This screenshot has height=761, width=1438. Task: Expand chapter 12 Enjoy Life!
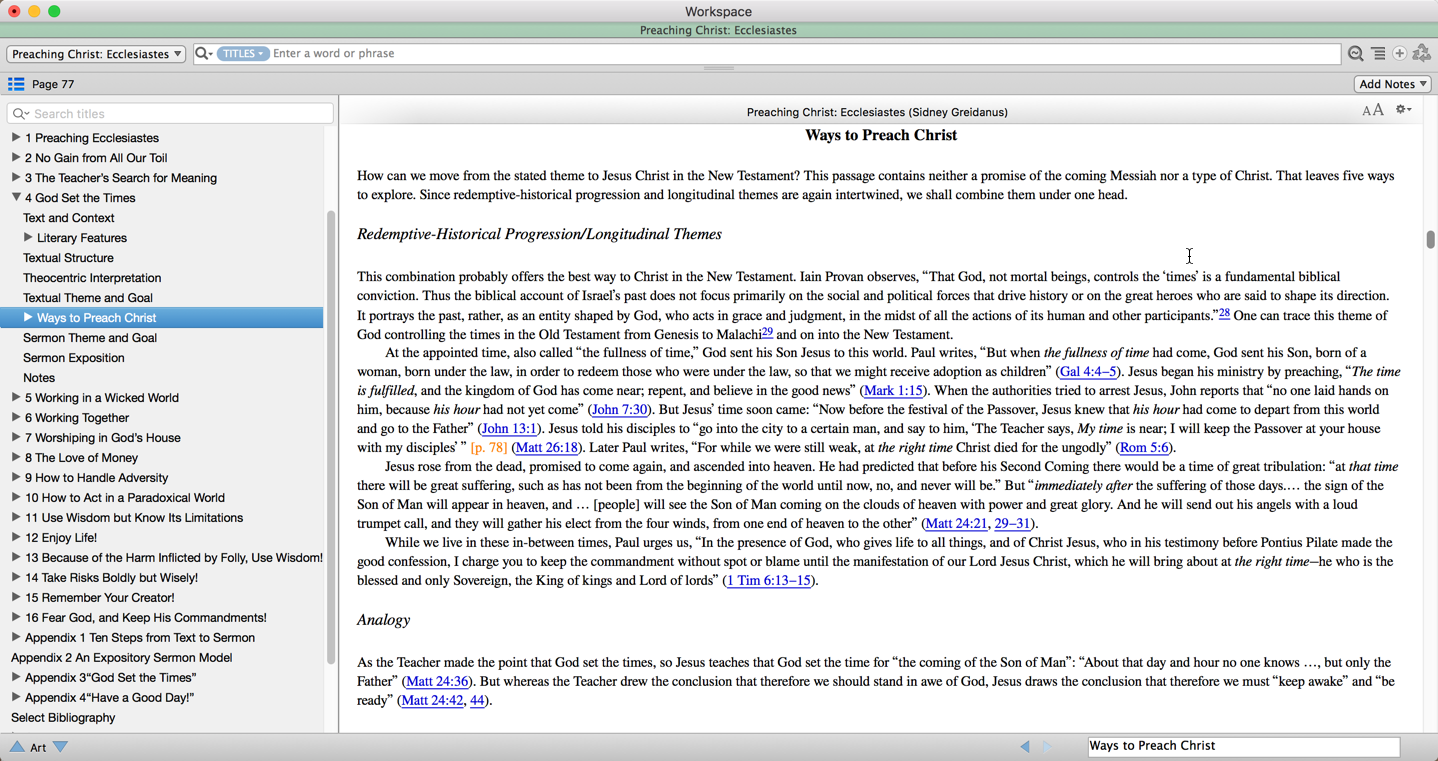tap(16, 538)
